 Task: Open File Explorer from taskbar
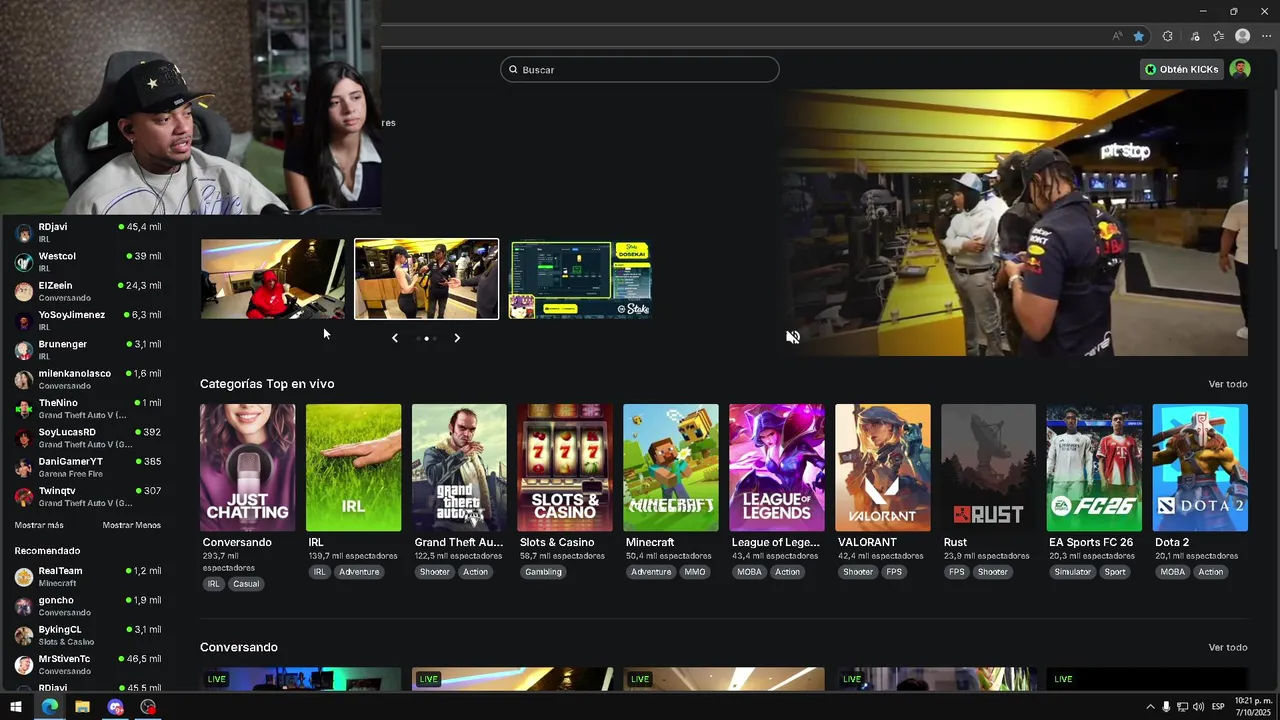(82, 707)
